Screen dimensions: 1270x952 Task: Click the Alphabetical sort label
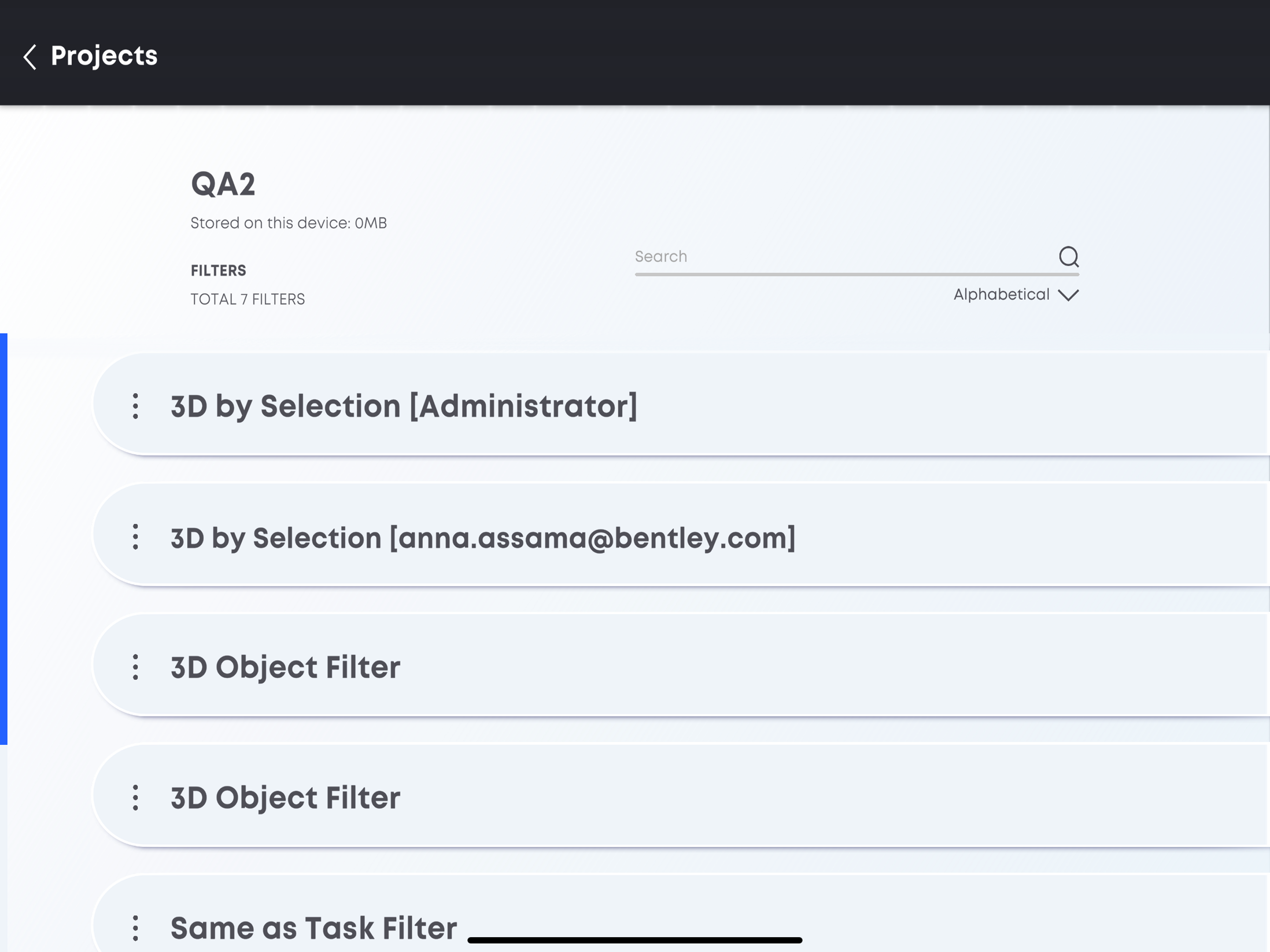(x=1001, y=295)
